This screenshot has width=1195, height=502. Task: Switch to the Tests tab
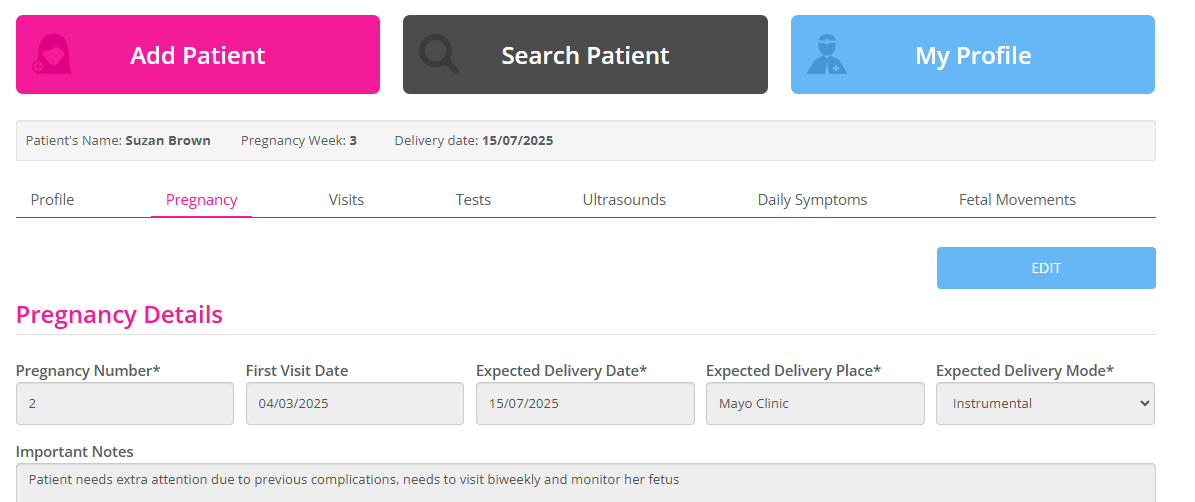click(x=473, y=200)
